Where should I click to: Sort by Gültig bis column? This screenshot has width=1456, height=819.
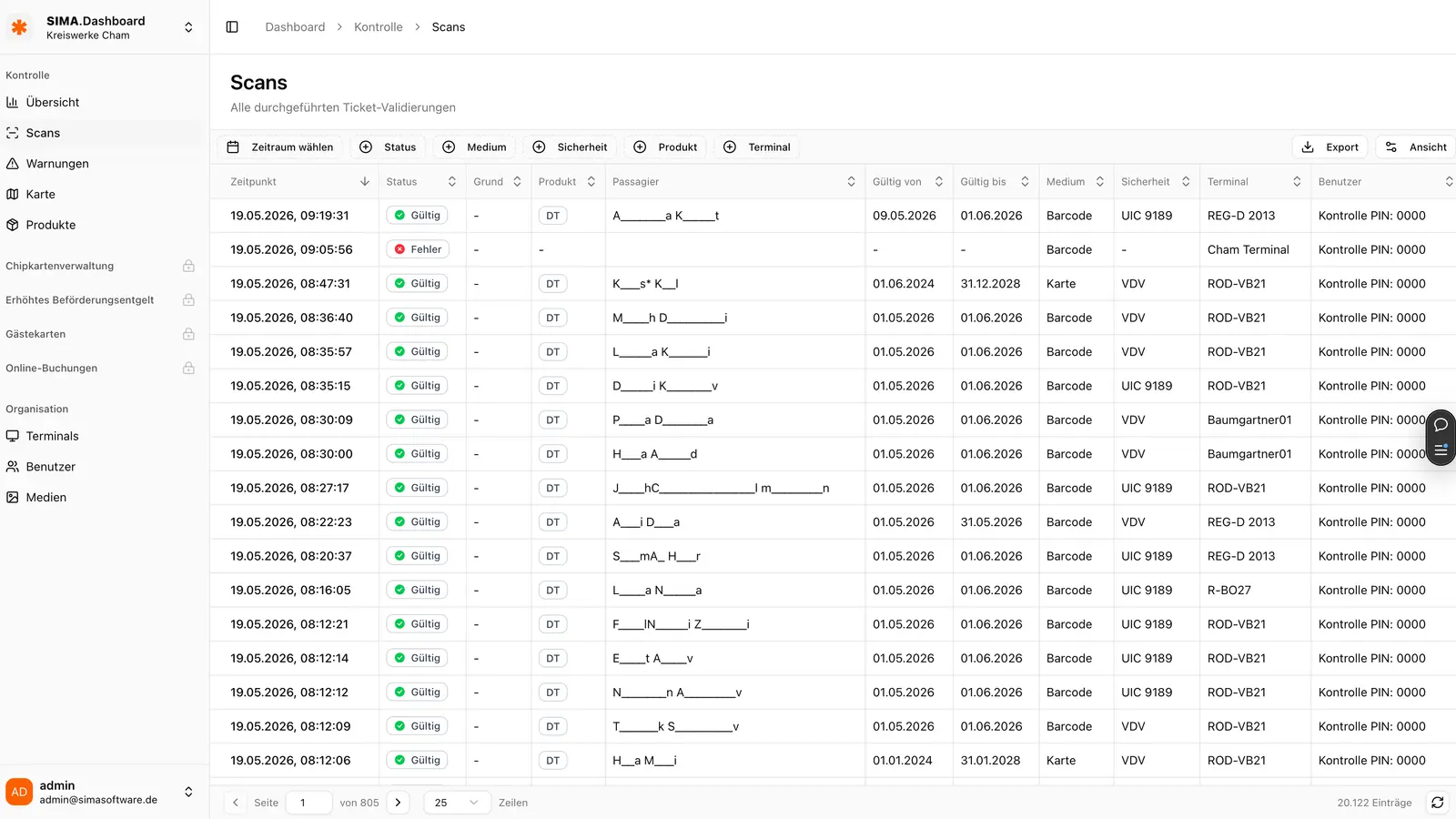click(995, 182)
